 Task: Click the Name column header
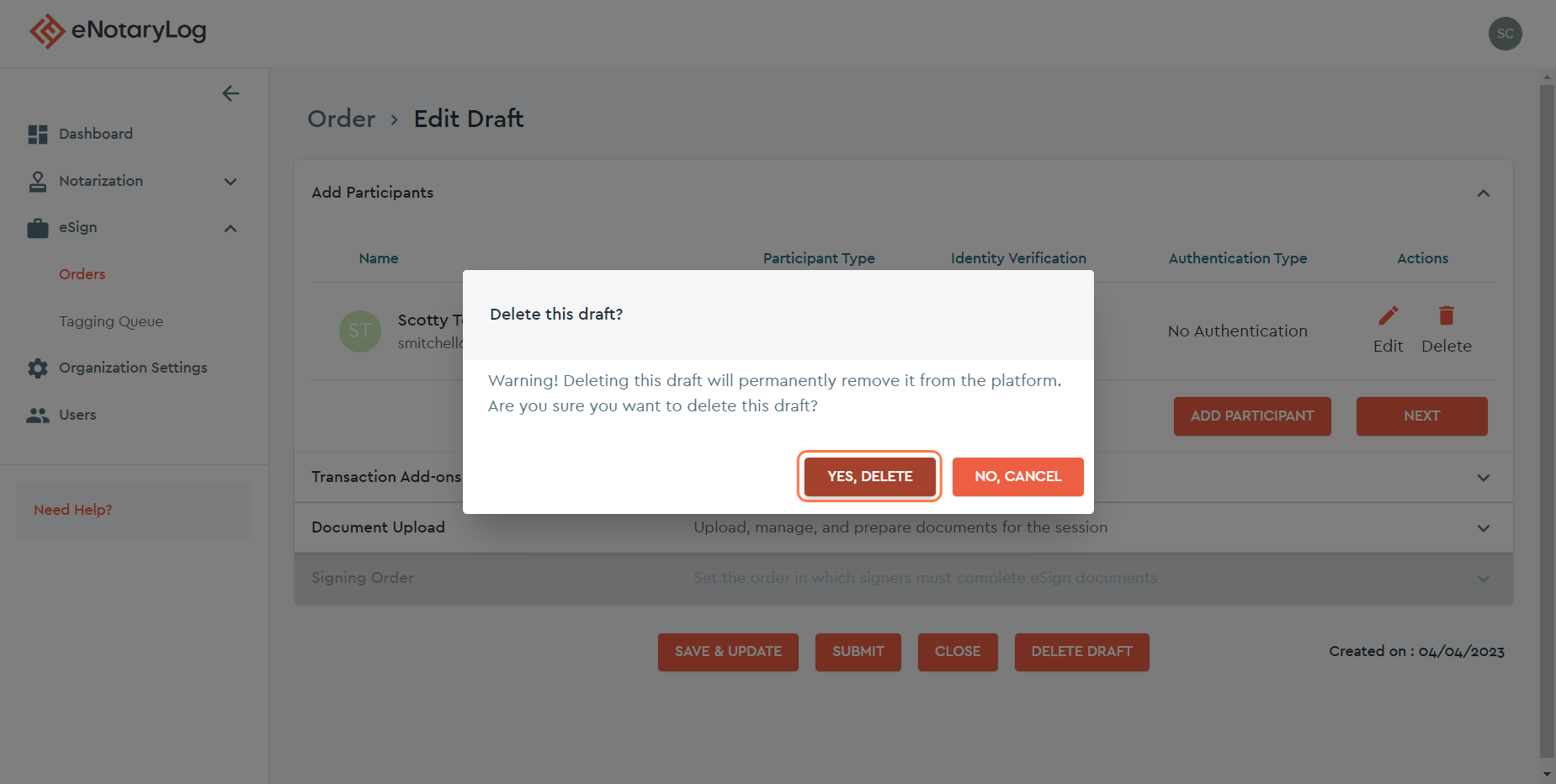tap(379, 258)
